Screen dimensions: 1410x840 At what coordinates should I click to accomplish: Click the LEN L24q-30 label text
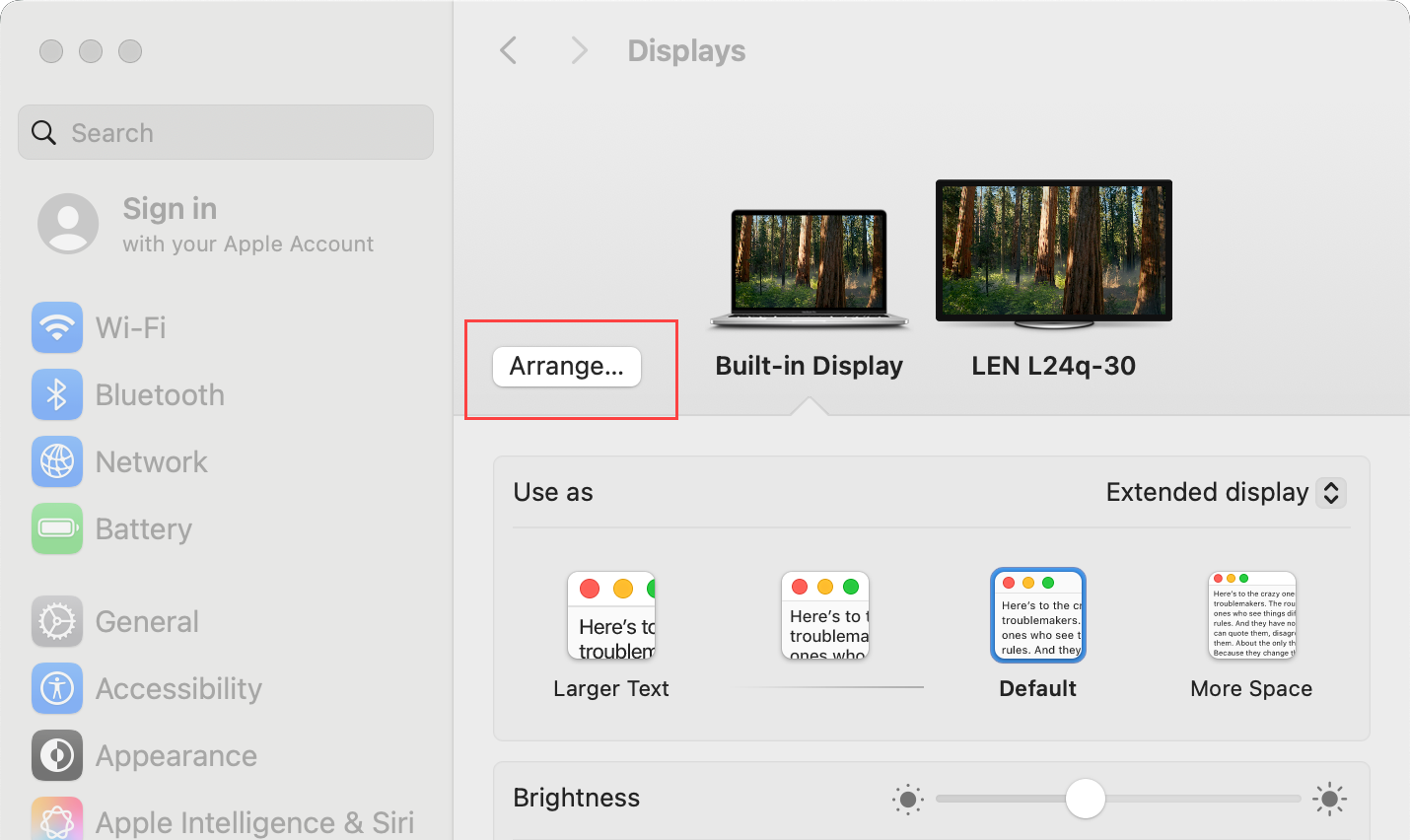[1054, 366]
